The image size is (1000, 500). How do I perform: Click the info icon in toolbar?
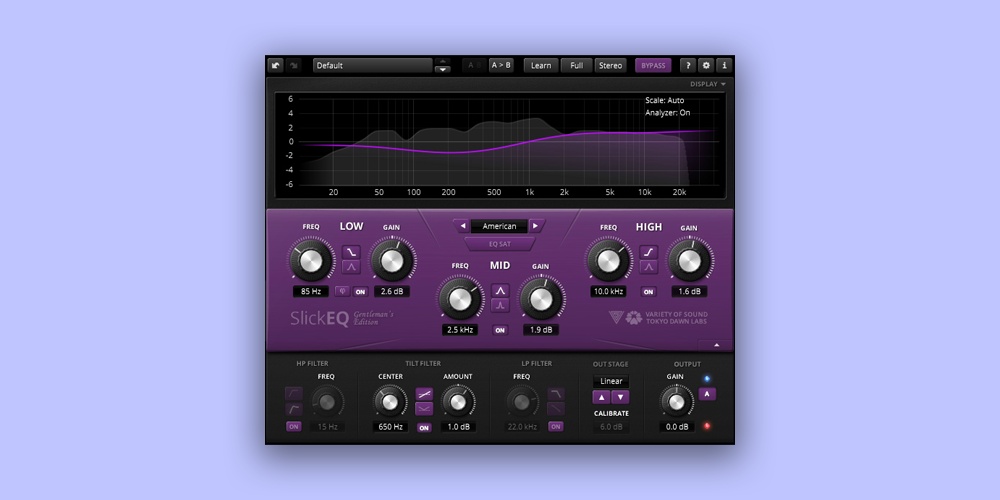[x=723, y=65]
